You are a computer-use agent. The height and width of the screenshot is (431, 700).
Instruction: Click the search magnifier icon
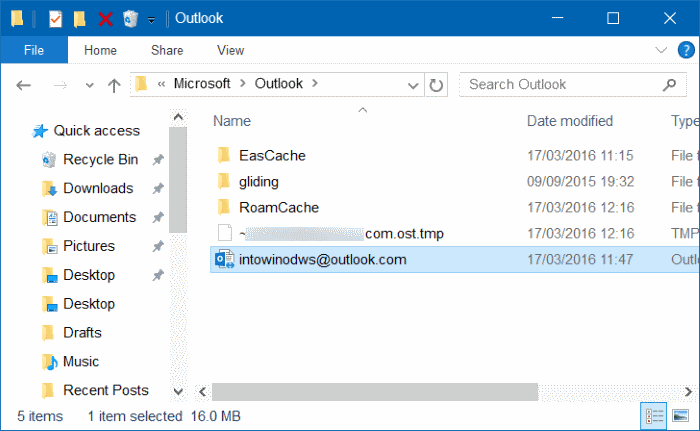[669, 84]
